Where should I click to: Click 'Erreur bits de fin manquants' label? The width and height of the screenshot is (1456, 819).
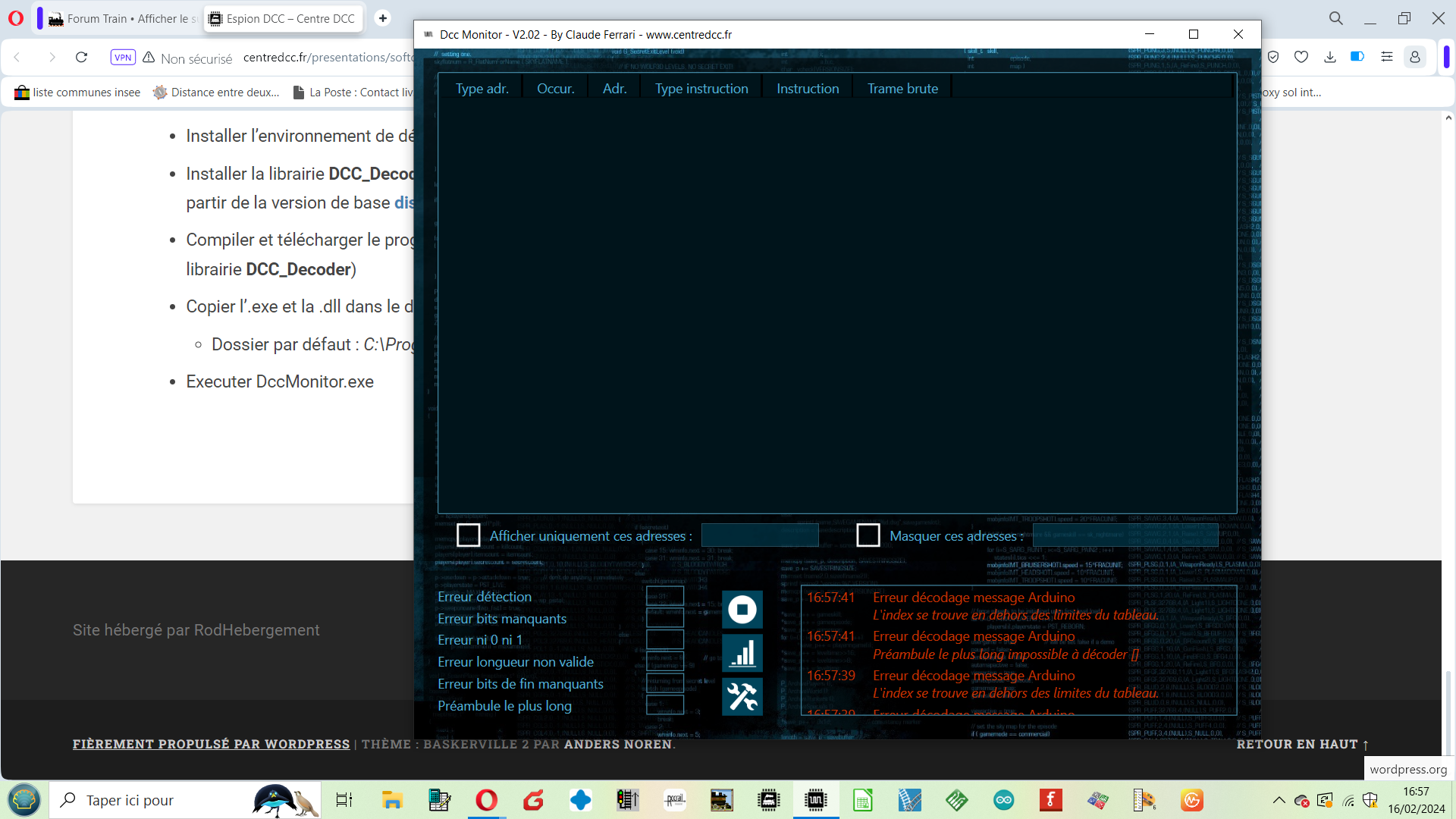click(520, 684)
